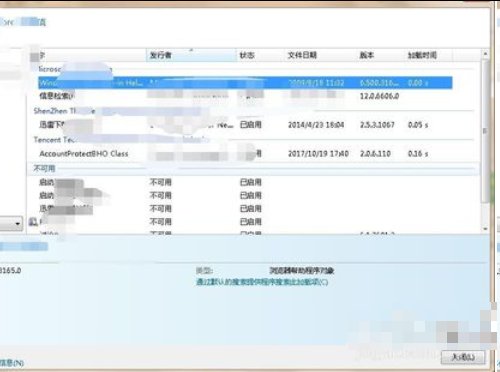The height and width of the screenshot is (372, 500).
Task: Click the Tencent publisher group header
Action: pyautogui.click(x=253, y=140)
